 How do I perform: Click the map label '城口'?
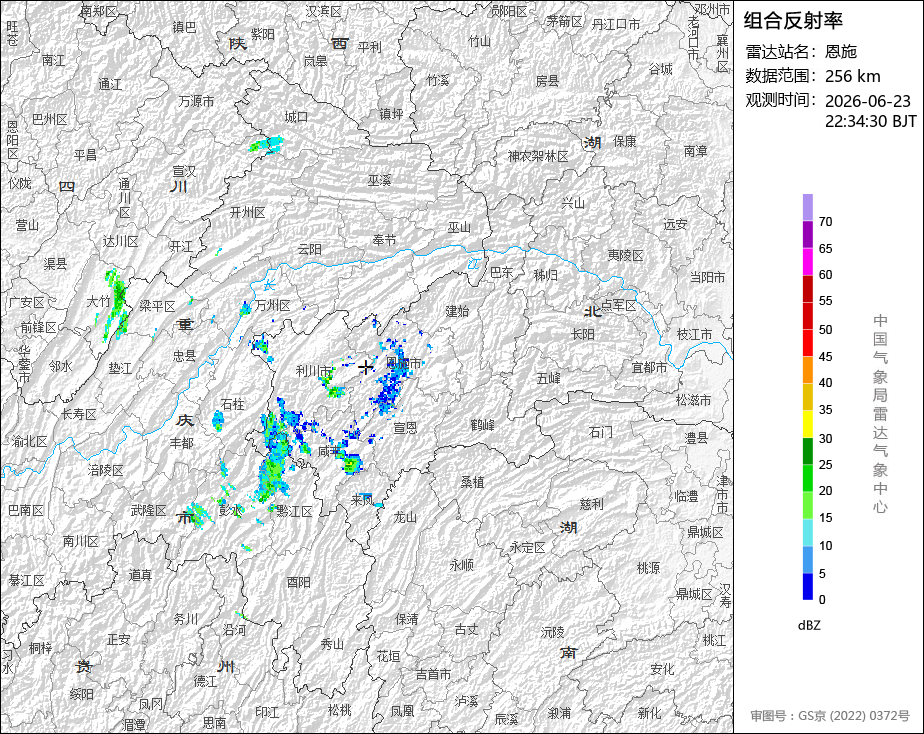coord(296,117)
